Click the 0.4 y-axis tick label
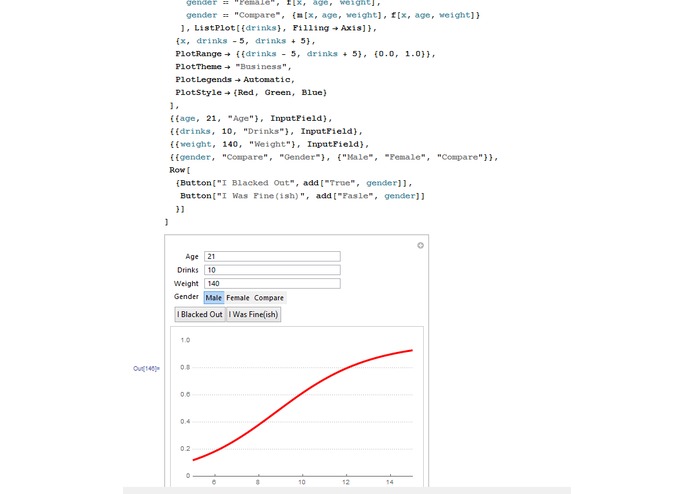Screen dimensions: 695x494 pyautogui.click(x=185, y=421)
